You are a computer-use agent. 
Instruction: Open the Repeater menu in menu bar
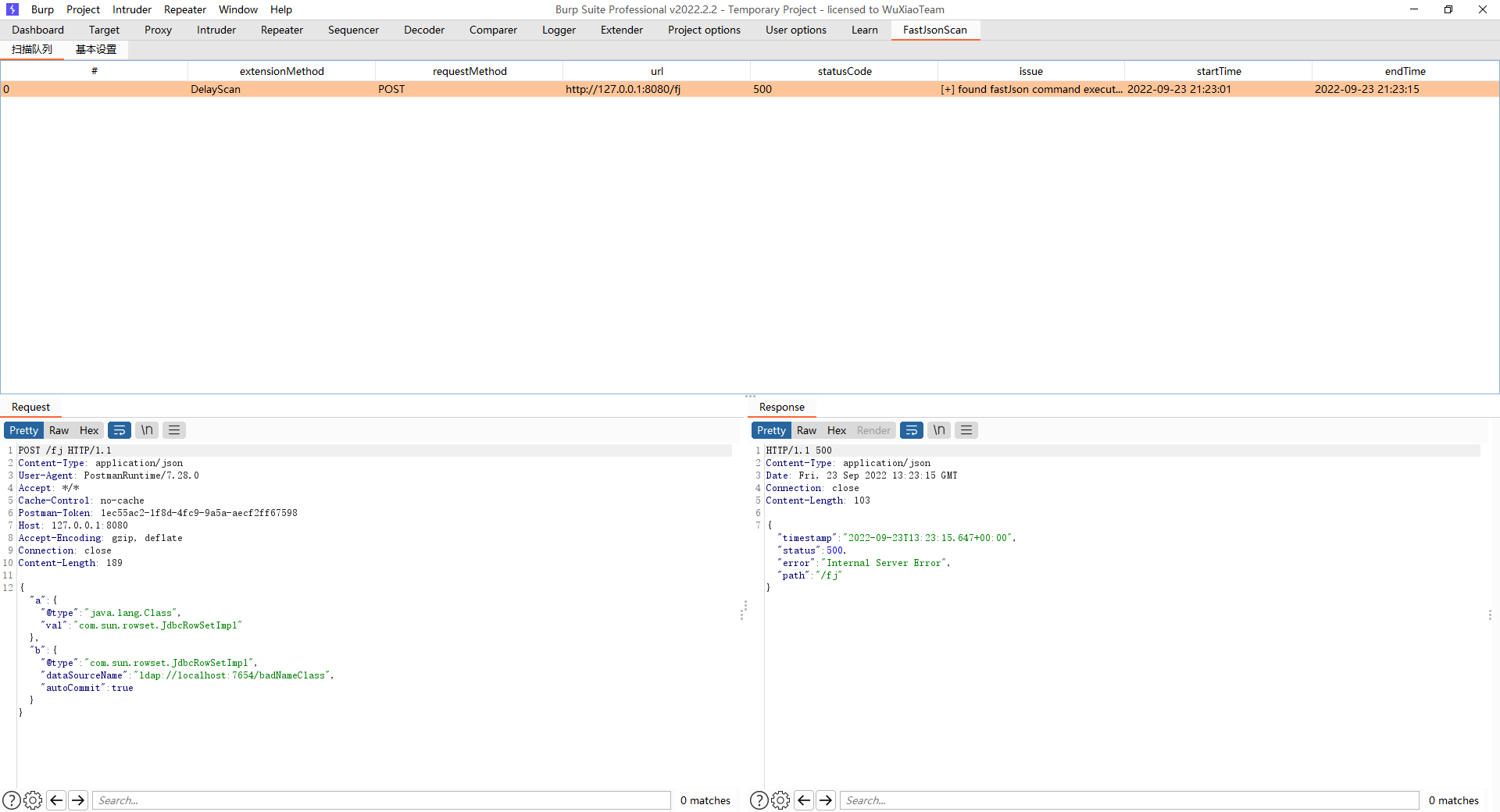(185, 9)
